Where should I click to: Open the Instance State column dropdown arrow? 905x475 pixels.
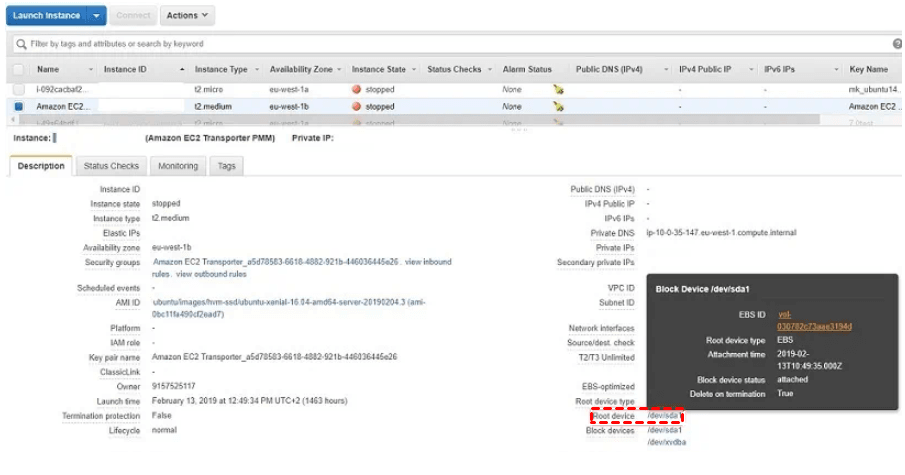pos(414,69)
